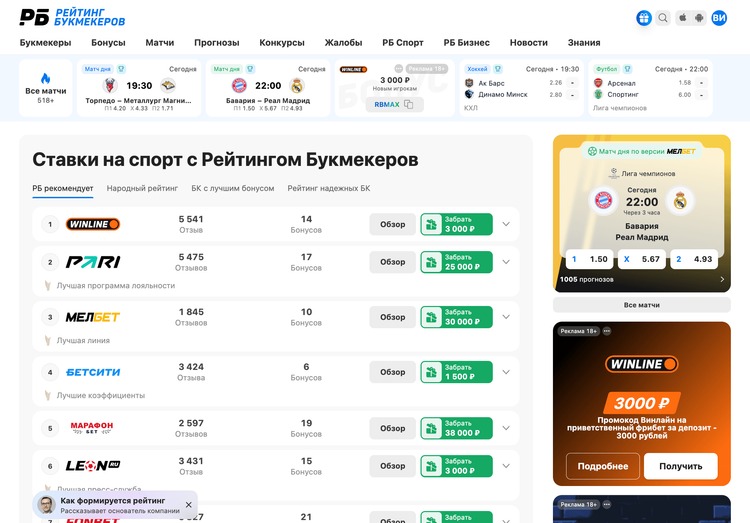The image size is (750, 523).
Task: Open the Прогнозы menu item
Action: [217, 43]
